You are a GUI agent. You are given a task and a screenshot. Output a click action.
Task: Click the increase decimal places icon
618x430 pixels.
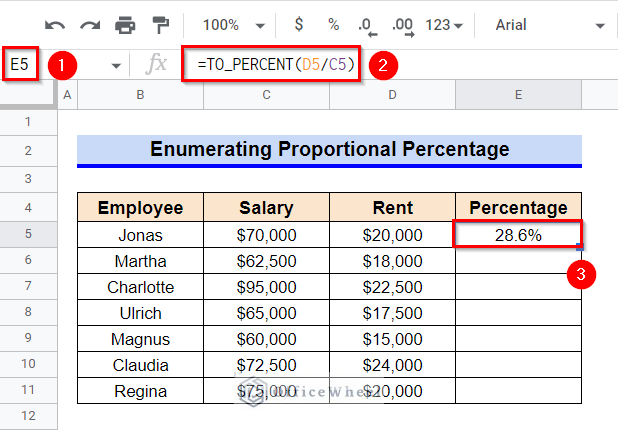[x=403, y=26]
